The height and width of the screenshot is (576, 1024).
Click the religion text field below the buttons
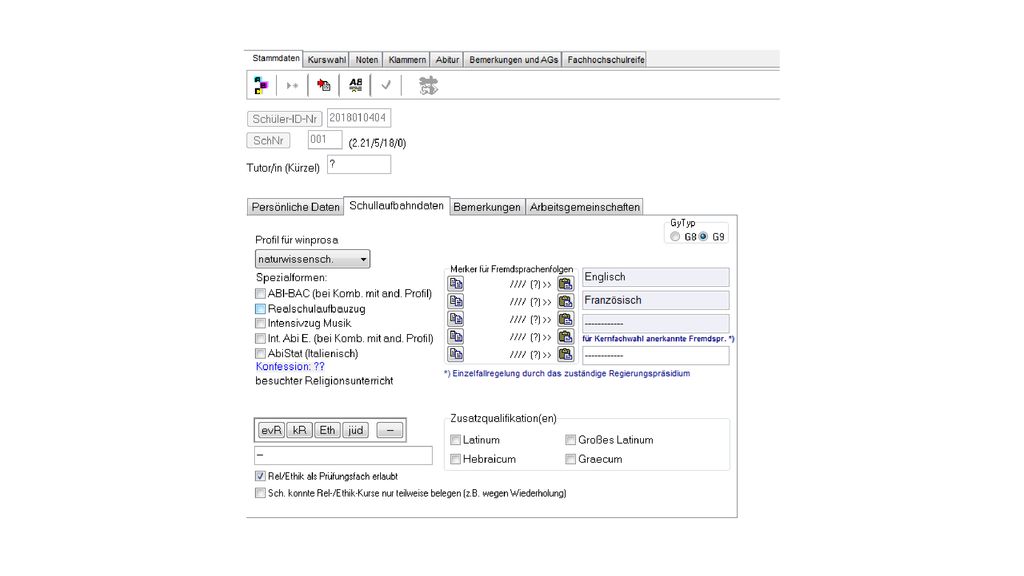tap(344, 455)
